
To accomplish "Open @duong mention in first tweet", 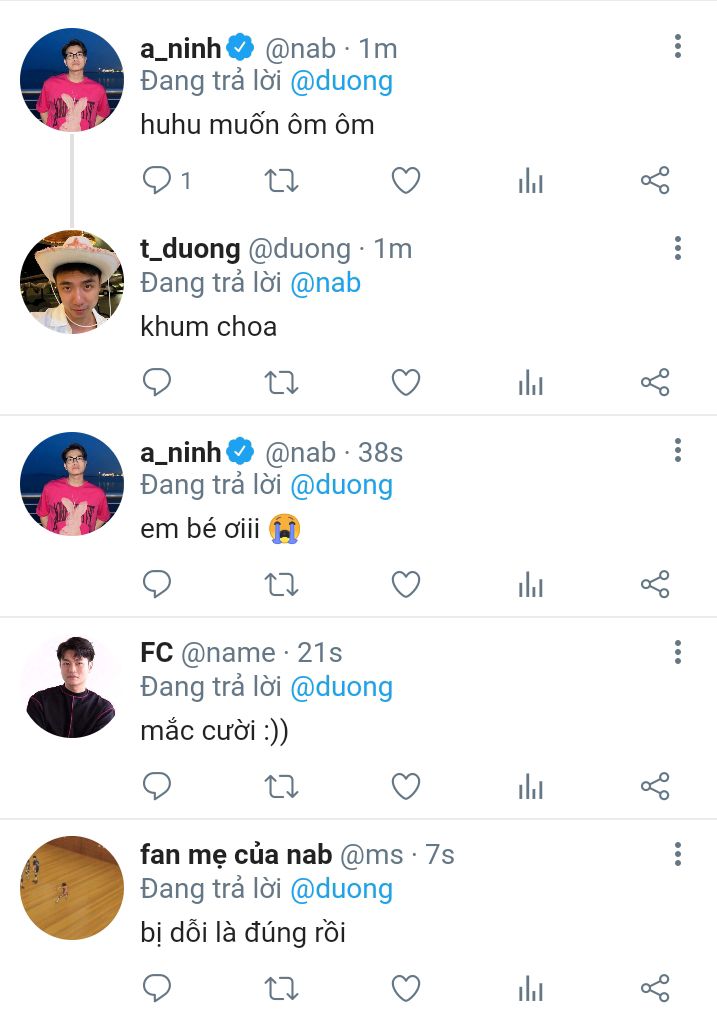I will [x=341, y=81].
